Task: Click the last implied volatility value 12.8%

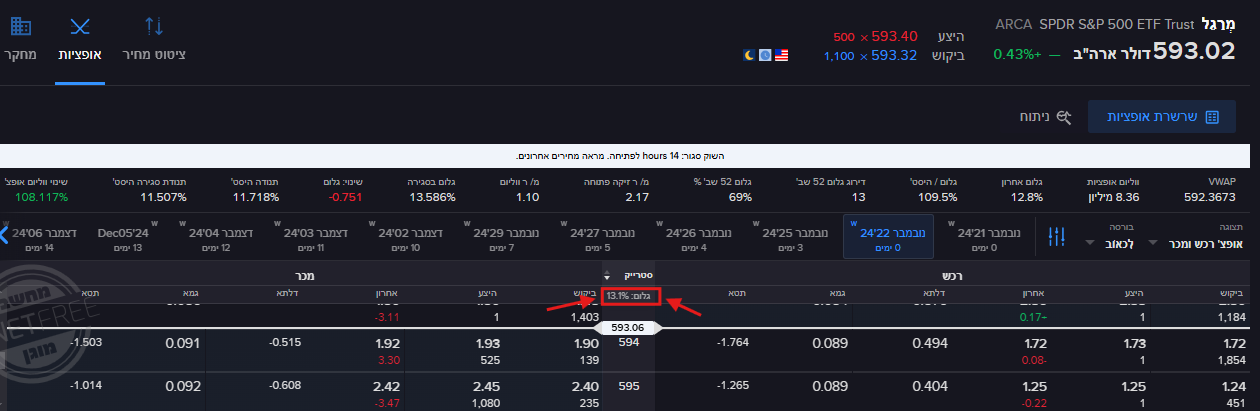Action: point(1027,197)
